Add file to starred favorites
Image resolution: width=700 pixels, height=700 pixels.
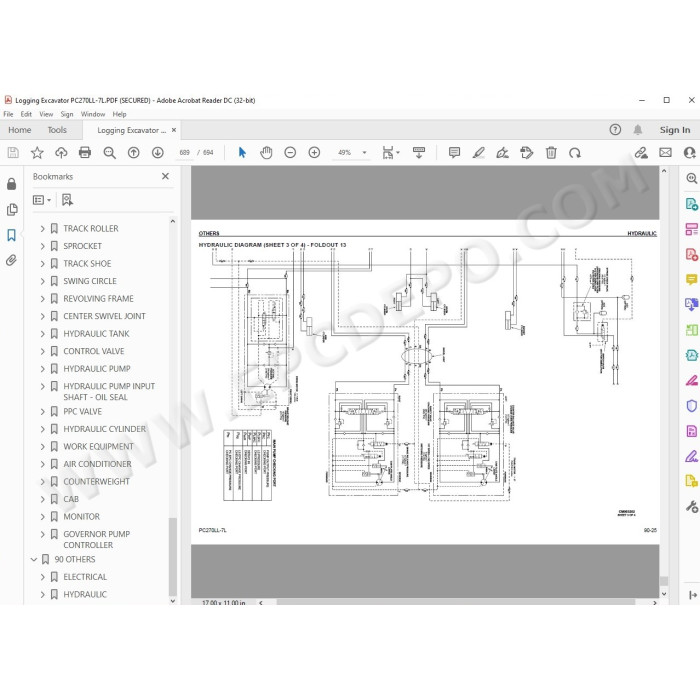tap(37, 153)
